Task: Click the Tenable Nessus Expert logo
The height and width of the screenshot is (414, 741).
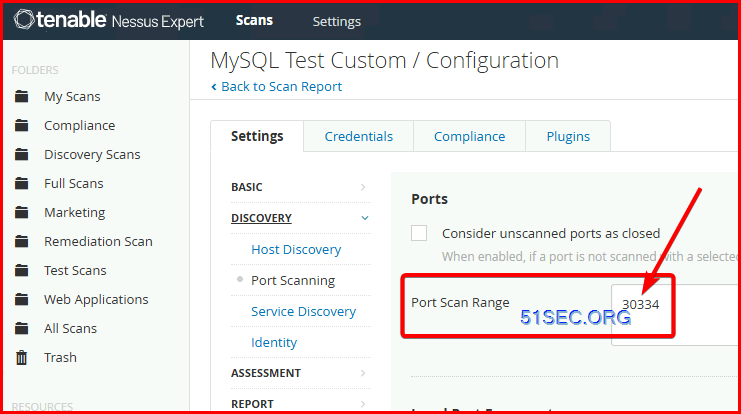Action: coord(108,20)
